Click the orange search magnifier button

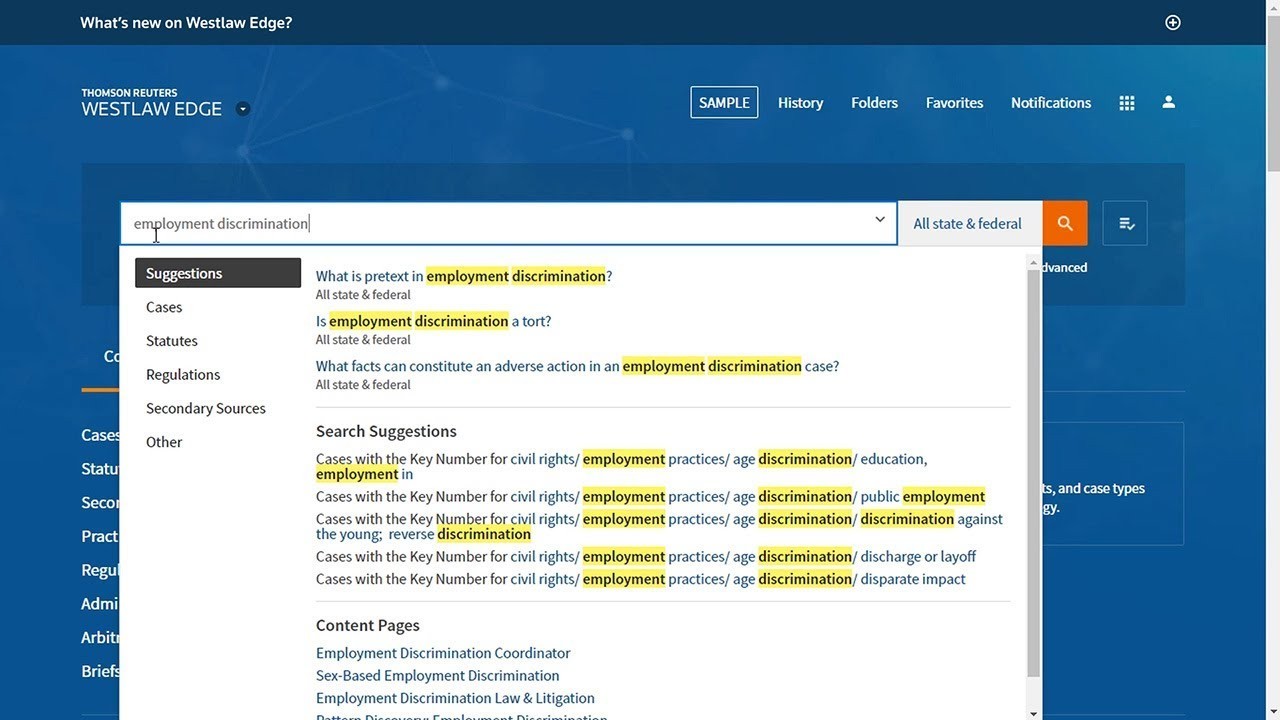(x=1065, y=223)
